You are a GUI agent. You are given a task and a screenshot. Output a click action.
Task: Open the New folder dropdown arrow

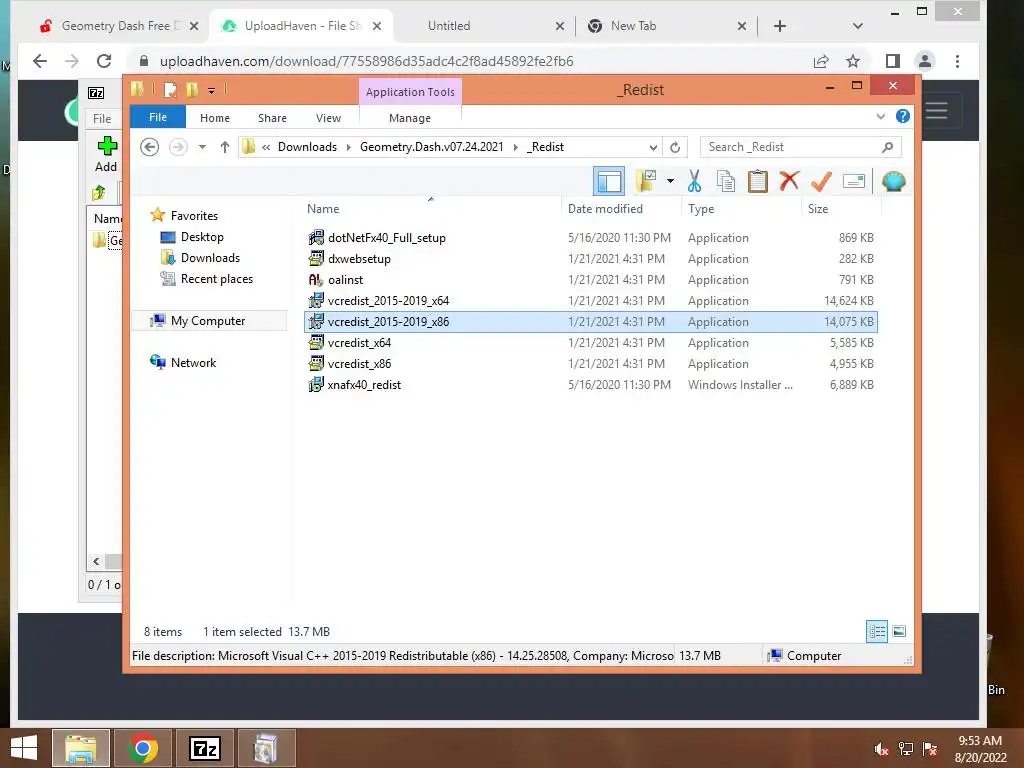pyautogui.click(x=670, y=181)
